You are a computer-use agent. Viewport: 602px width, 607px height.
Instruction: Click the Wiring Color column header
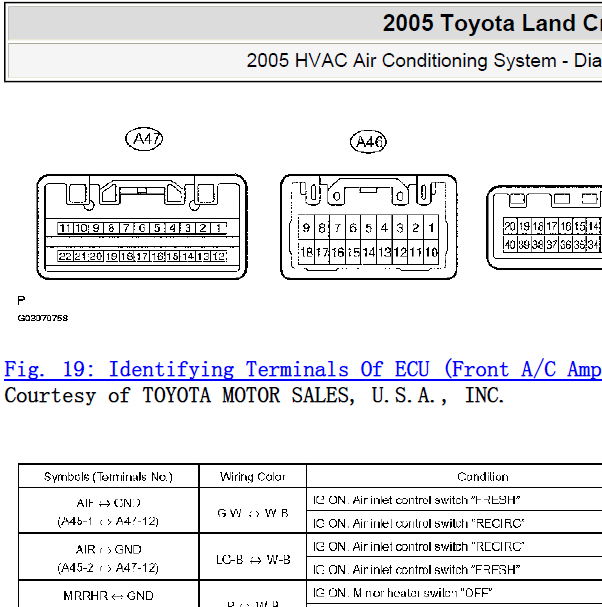pos(252,477)
